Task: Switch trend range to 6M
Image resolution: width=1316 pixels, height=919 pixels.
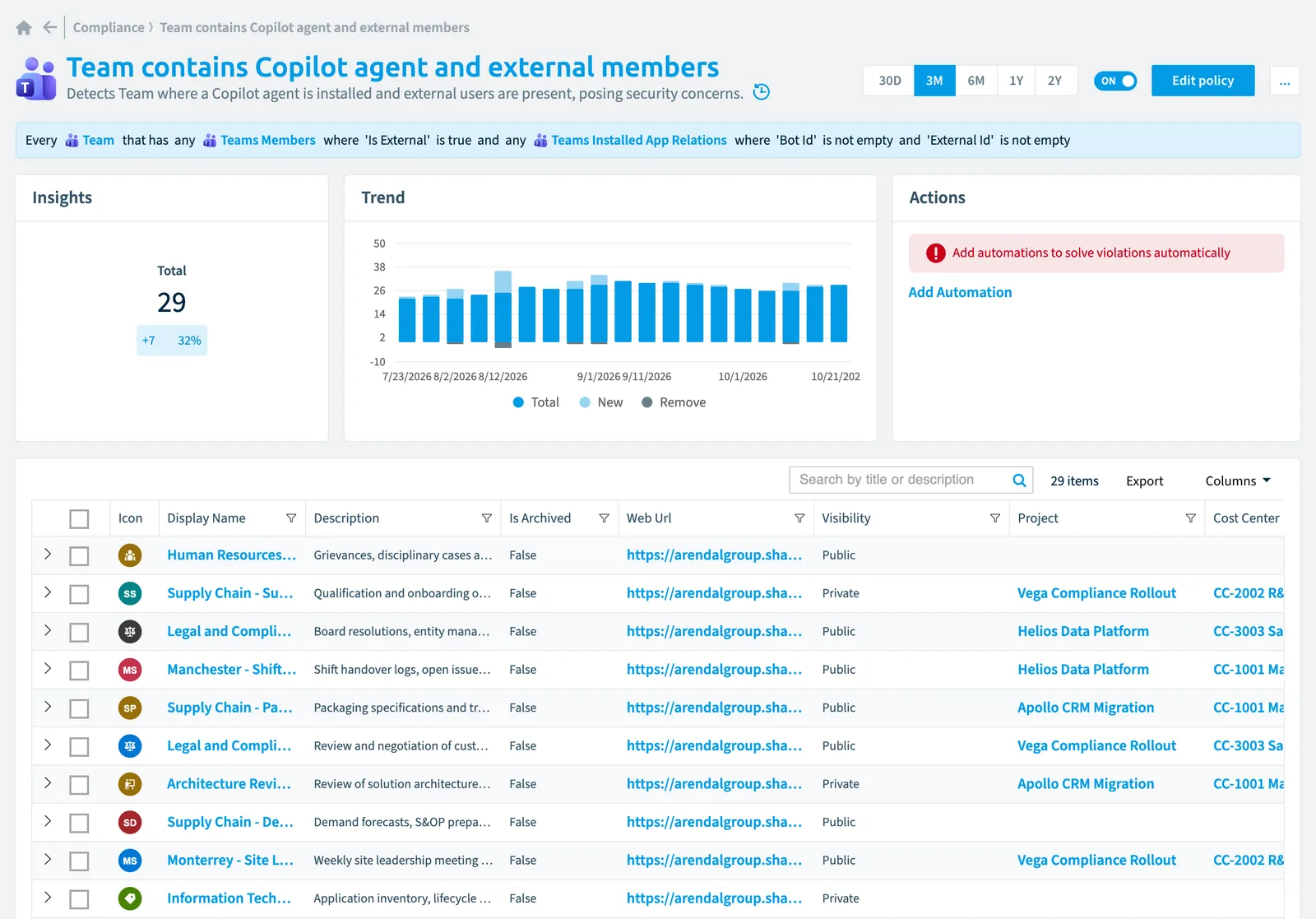Action: coord(976,81)
